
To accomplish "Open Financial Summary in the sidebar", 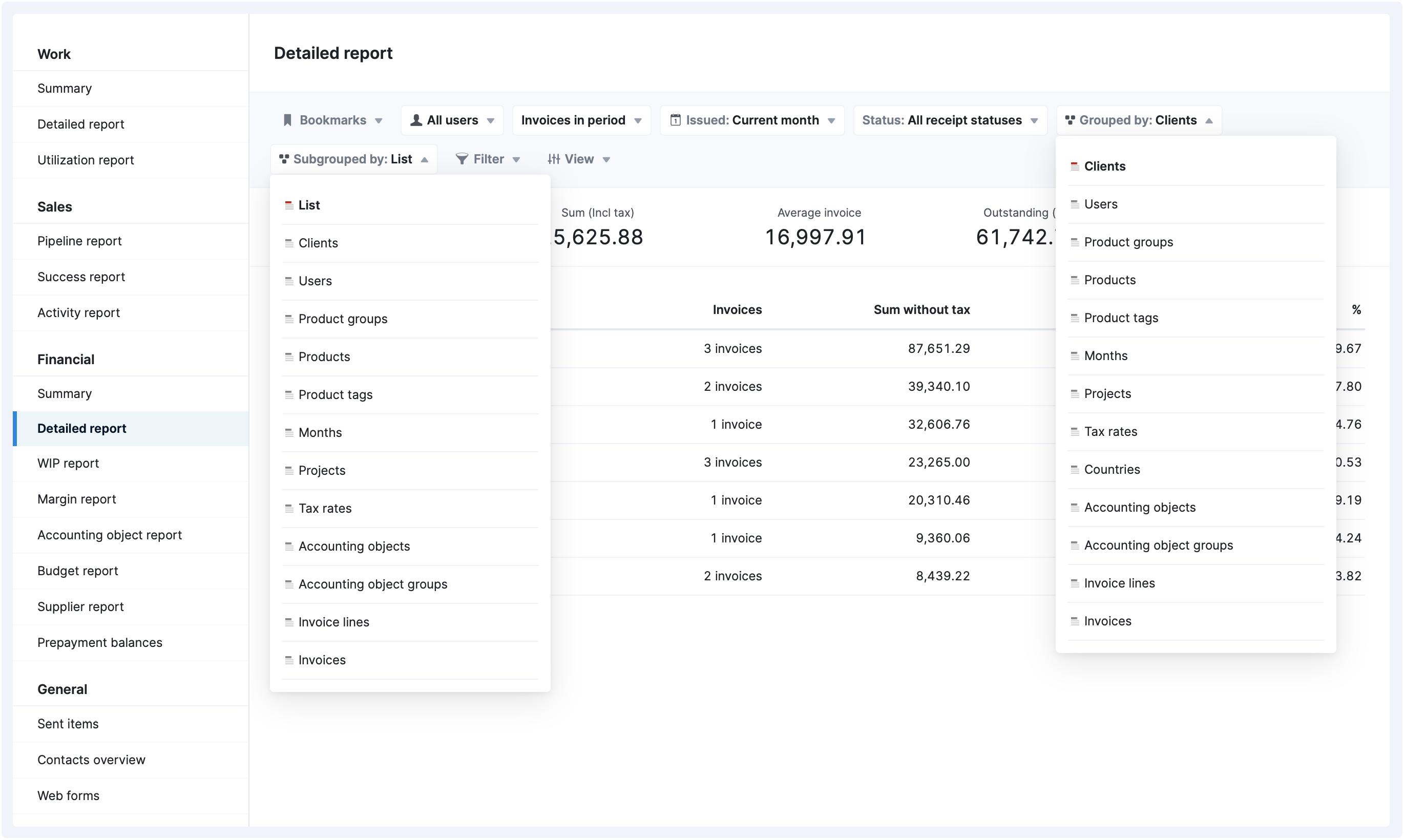I will point(130,393).
